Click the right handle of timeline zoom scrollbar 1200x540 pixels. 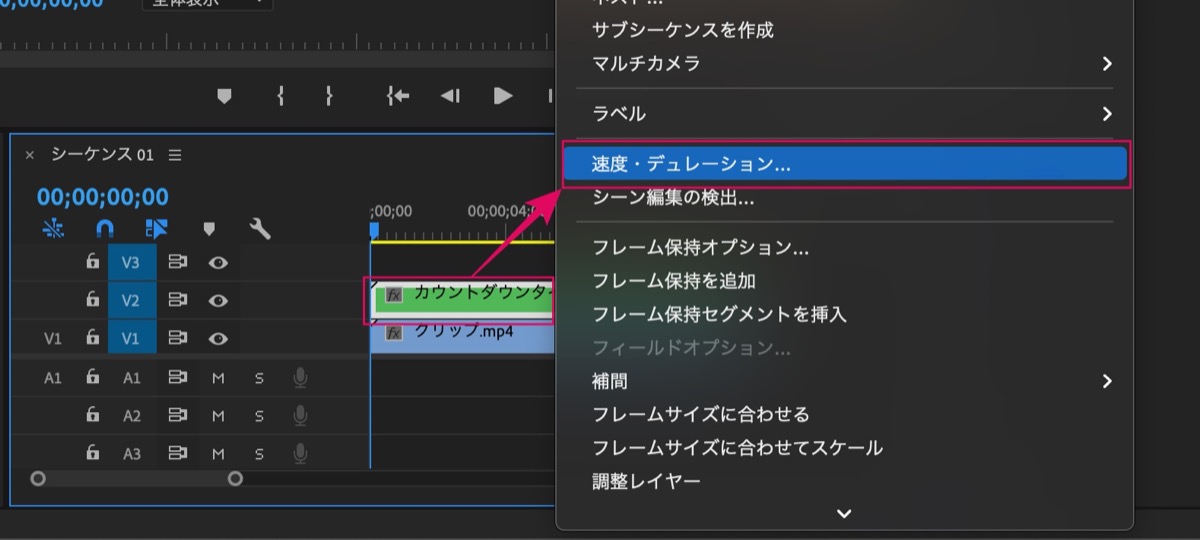click(235, 479)
